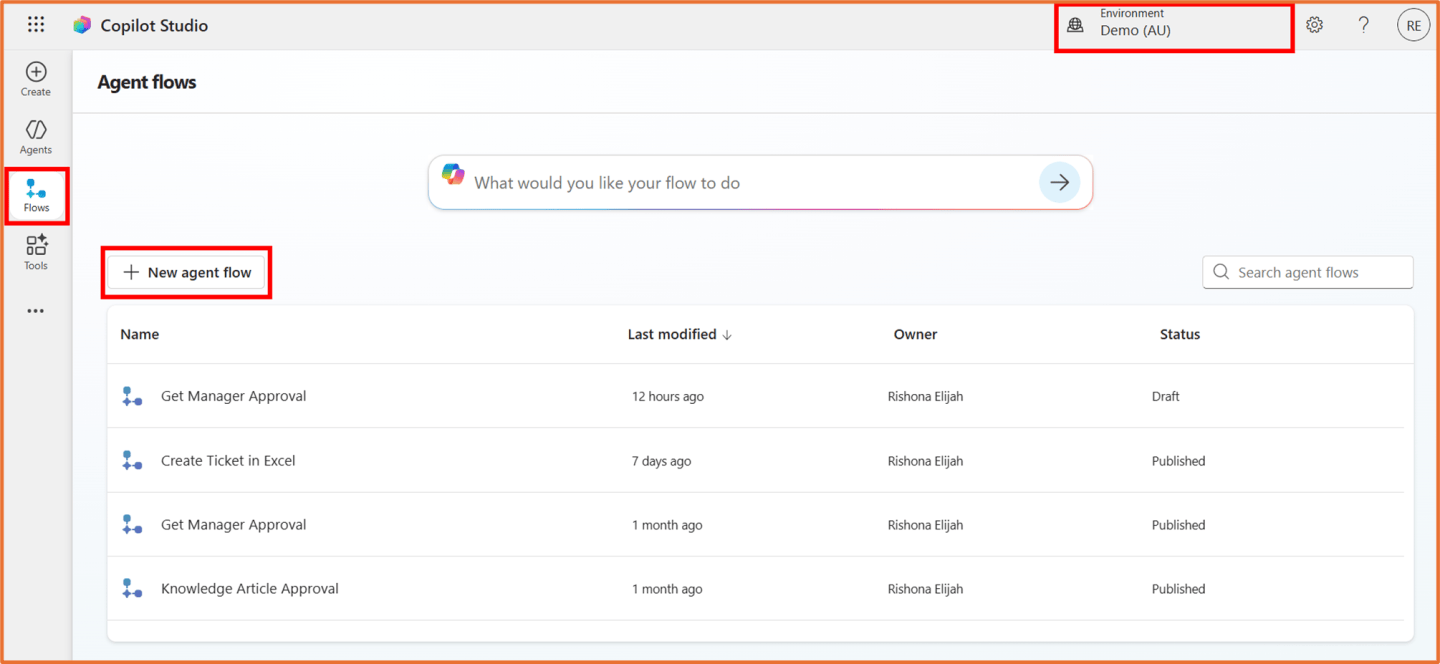
Task: Open the Knowledge Article Approval flow
Action: pyautogui.click(x=250, y=589)
